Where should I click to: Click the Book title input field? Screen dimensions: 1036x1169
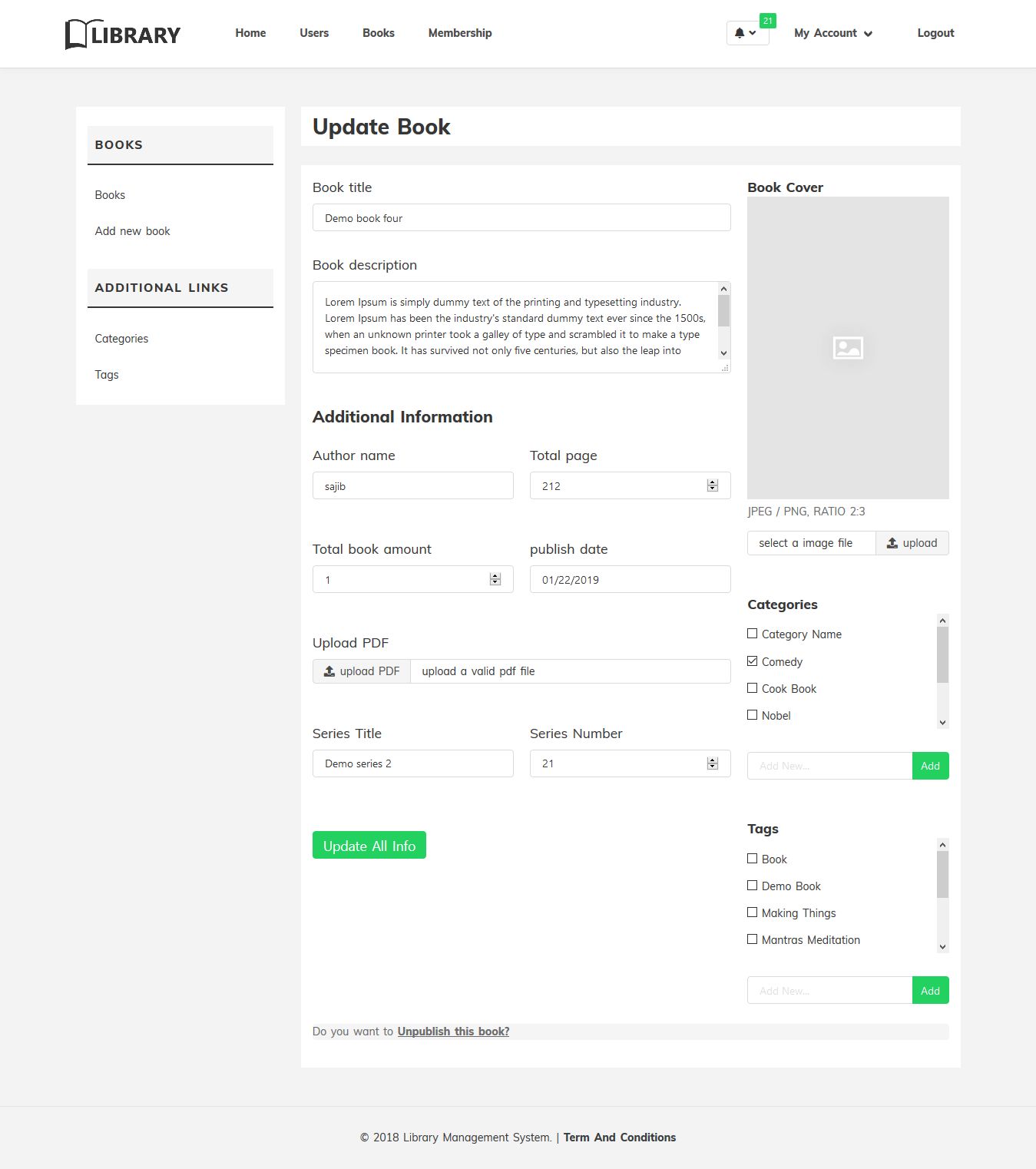click(x=521, y=217)
